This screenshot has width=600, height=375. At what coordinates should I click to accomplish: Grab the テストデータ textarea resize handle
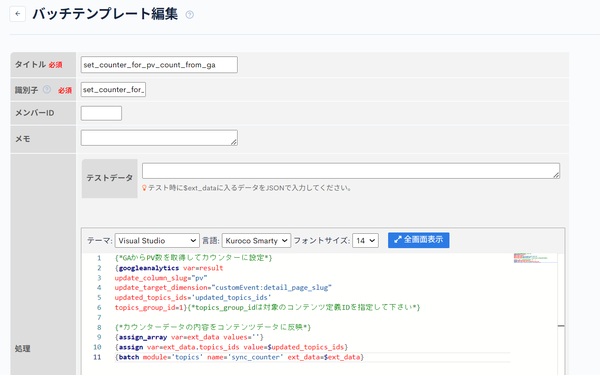pyautogui.click(x=556, y=175)
